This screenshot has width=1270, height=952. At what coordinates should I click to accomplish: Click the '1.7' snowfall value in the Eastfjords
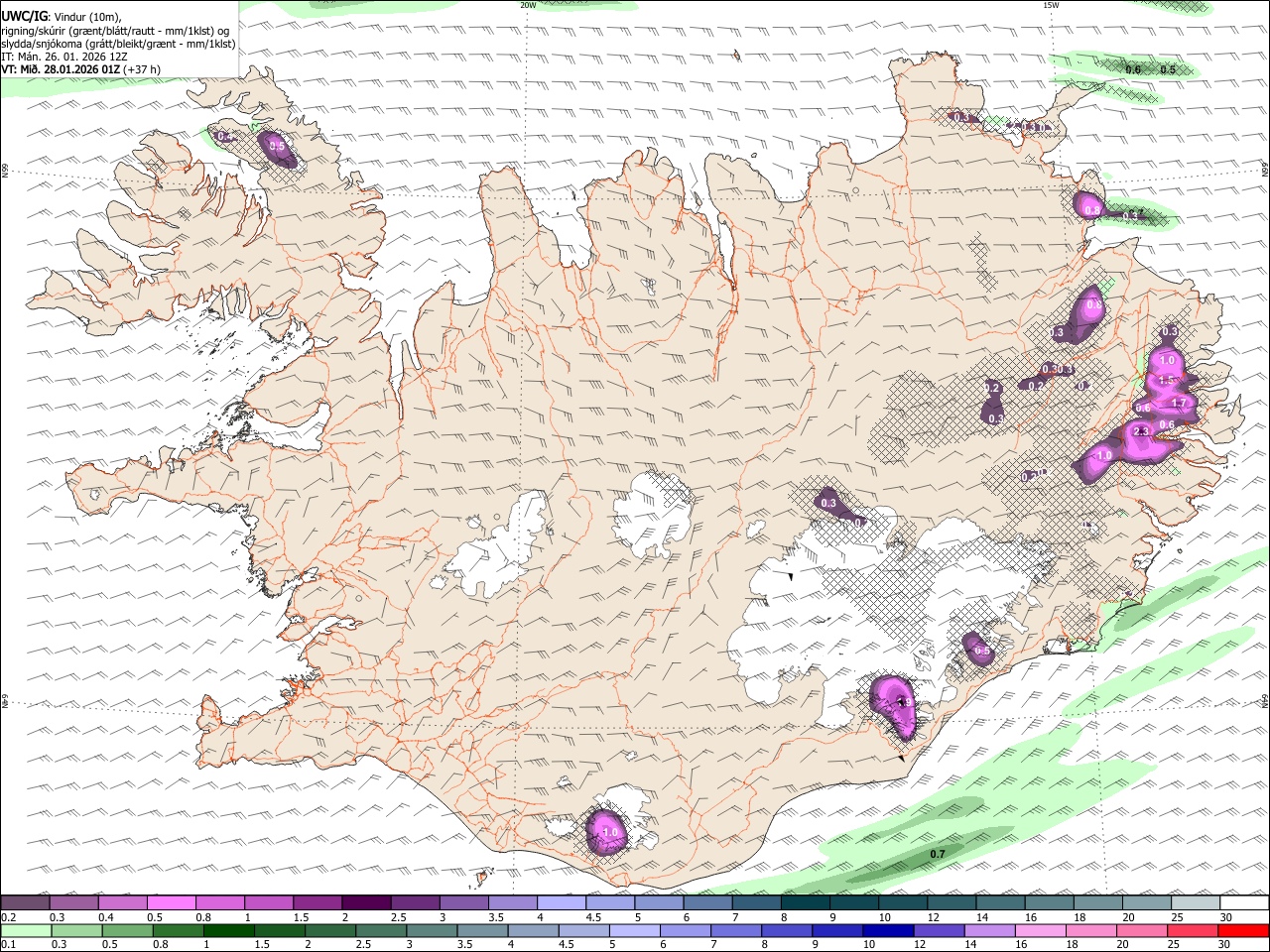point(1179,404)
